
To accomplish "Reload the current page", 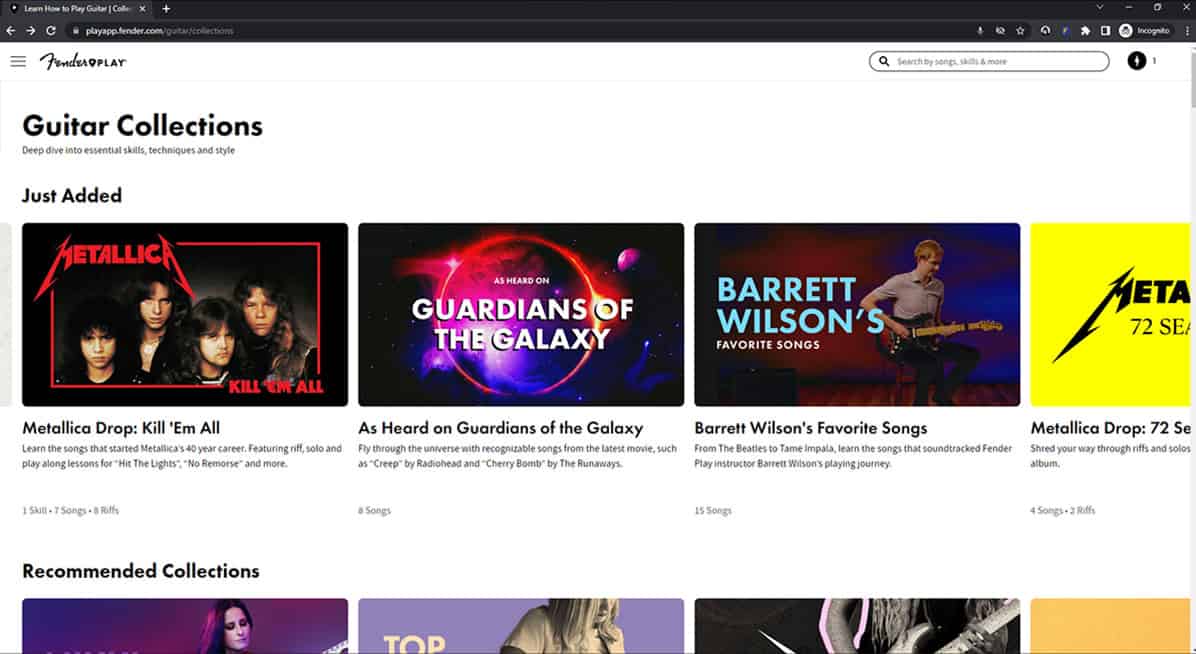I will (x=50, y=31).
